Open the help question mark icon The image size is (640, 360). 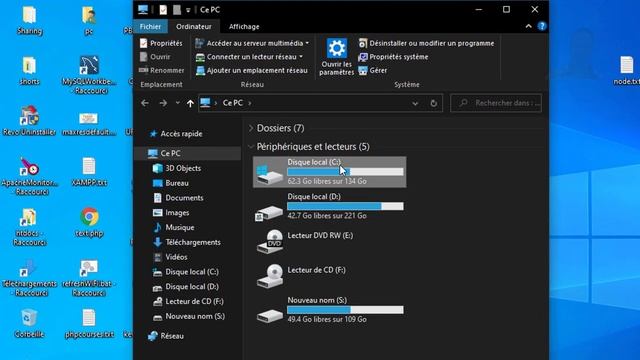[x=542, y=26]
